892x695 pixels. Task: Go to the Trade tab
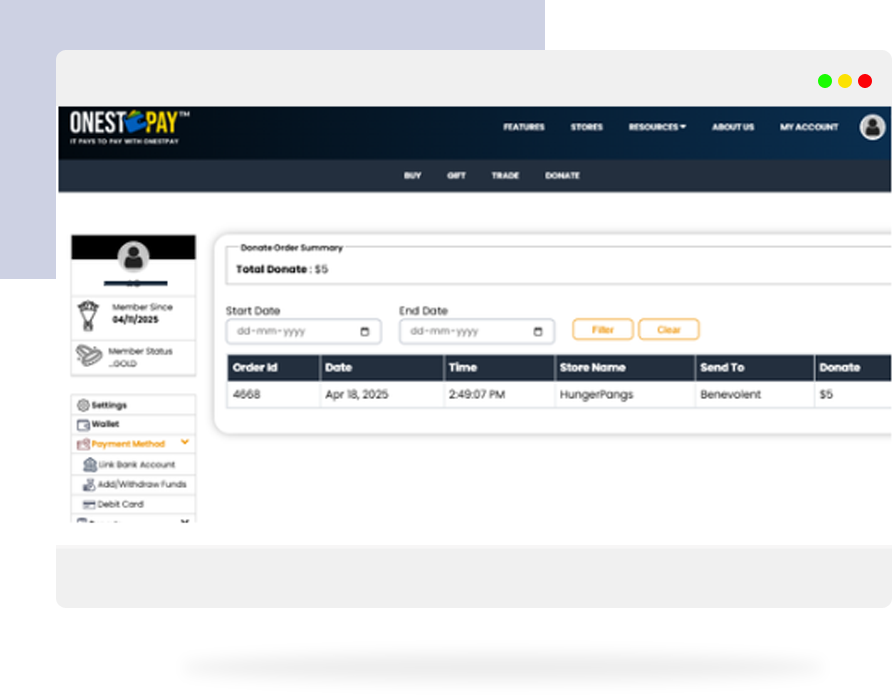point(505,176)
